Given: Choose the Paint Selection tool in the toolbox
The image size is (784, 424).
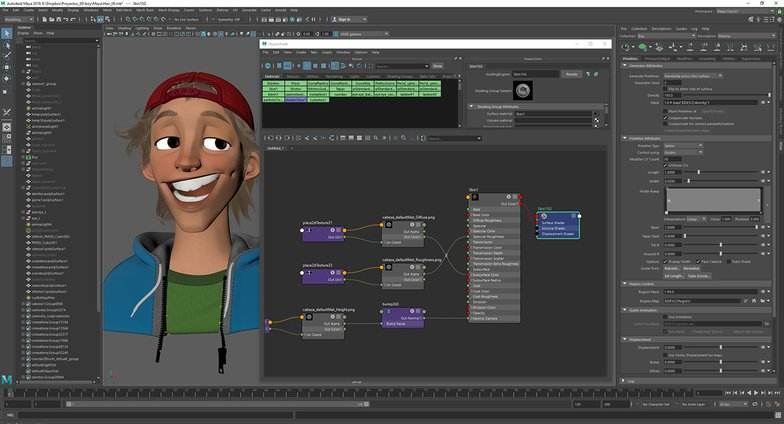Looking at the screenshot, I should [x=6, y=56].
